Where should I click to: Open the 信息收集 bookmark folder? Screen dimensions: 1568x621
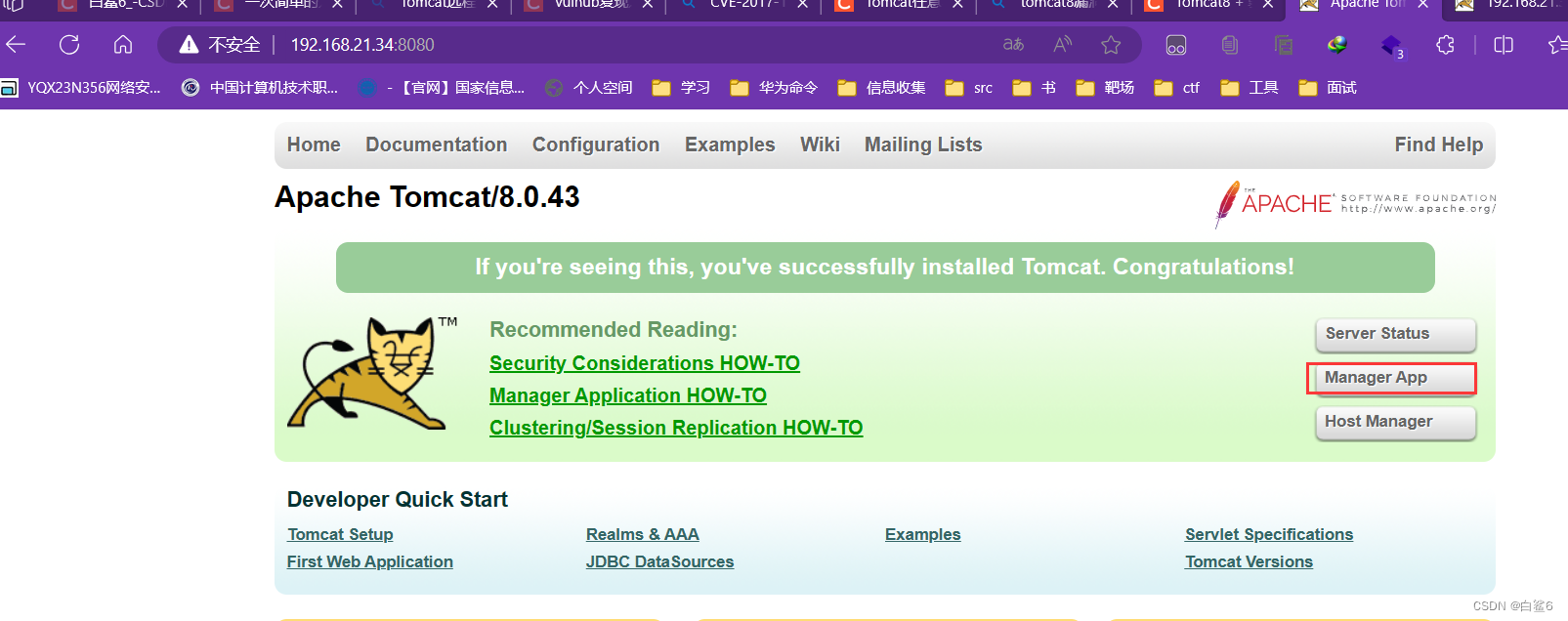click(881, 88)
